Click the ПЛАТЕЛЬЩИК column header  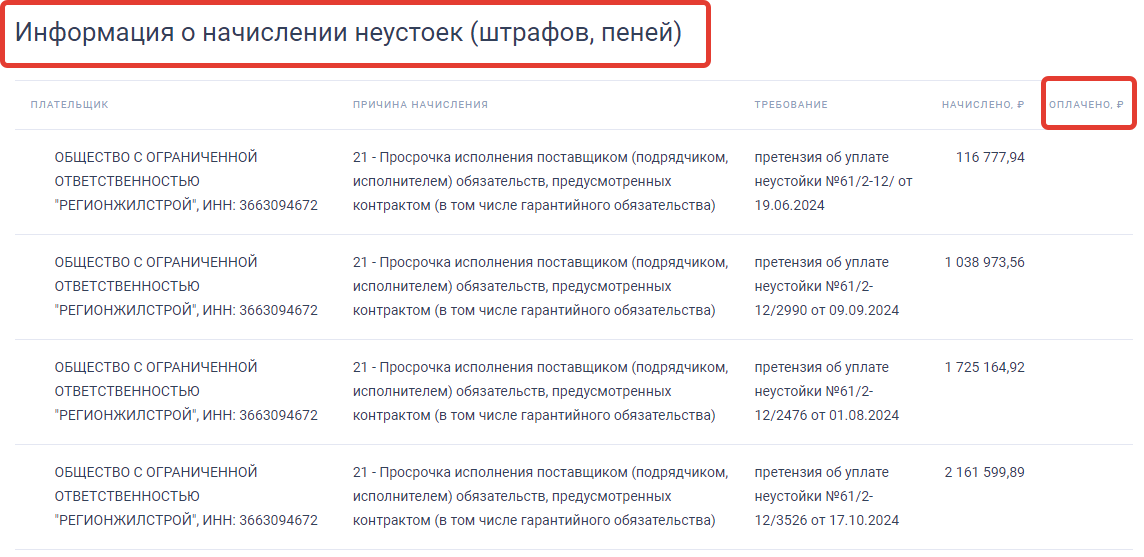[x=69, y=105]
